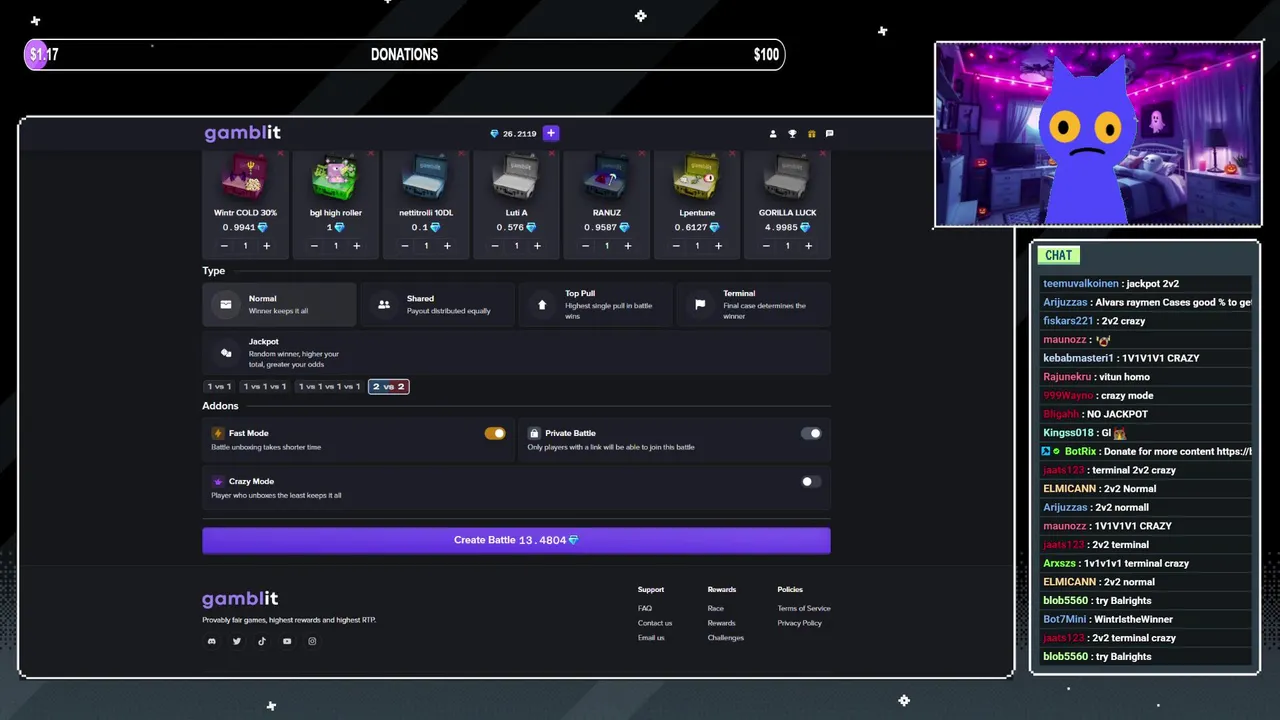Increase quantity of Lpentune case
The image size is (1280, 720).
(x=718, y=246)
